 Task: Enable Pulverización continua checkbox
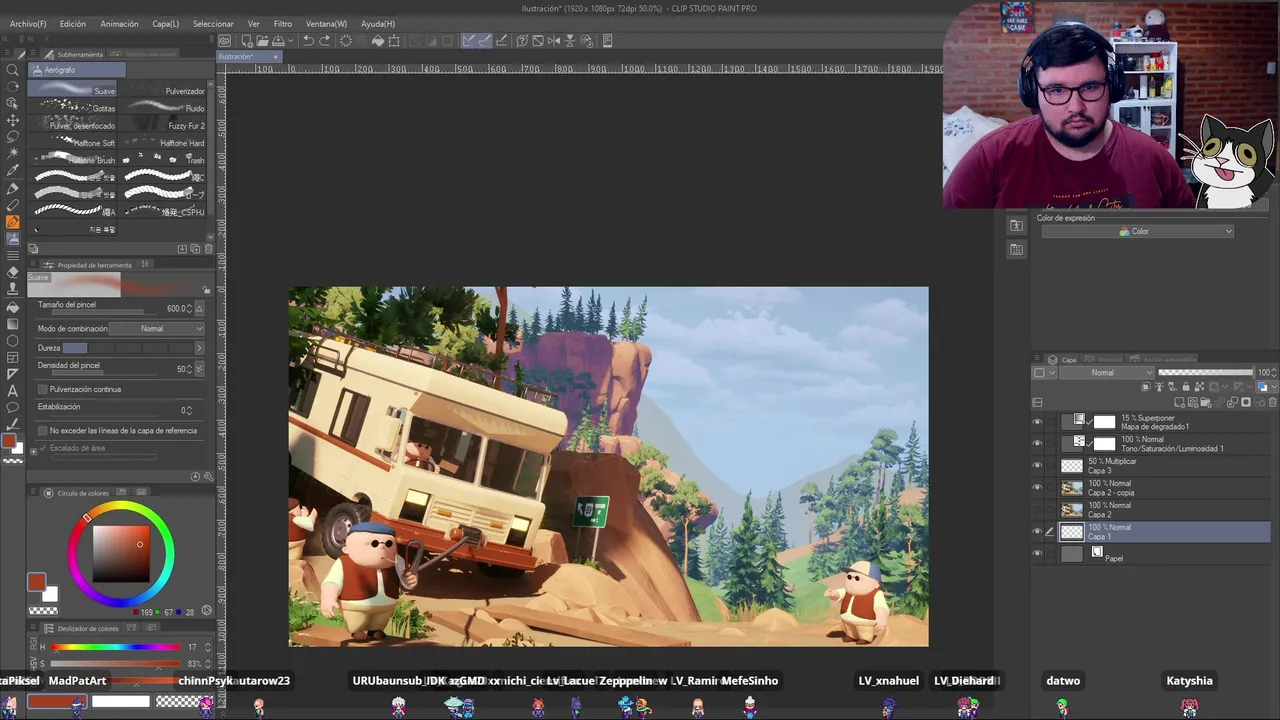tap(42, 389)
